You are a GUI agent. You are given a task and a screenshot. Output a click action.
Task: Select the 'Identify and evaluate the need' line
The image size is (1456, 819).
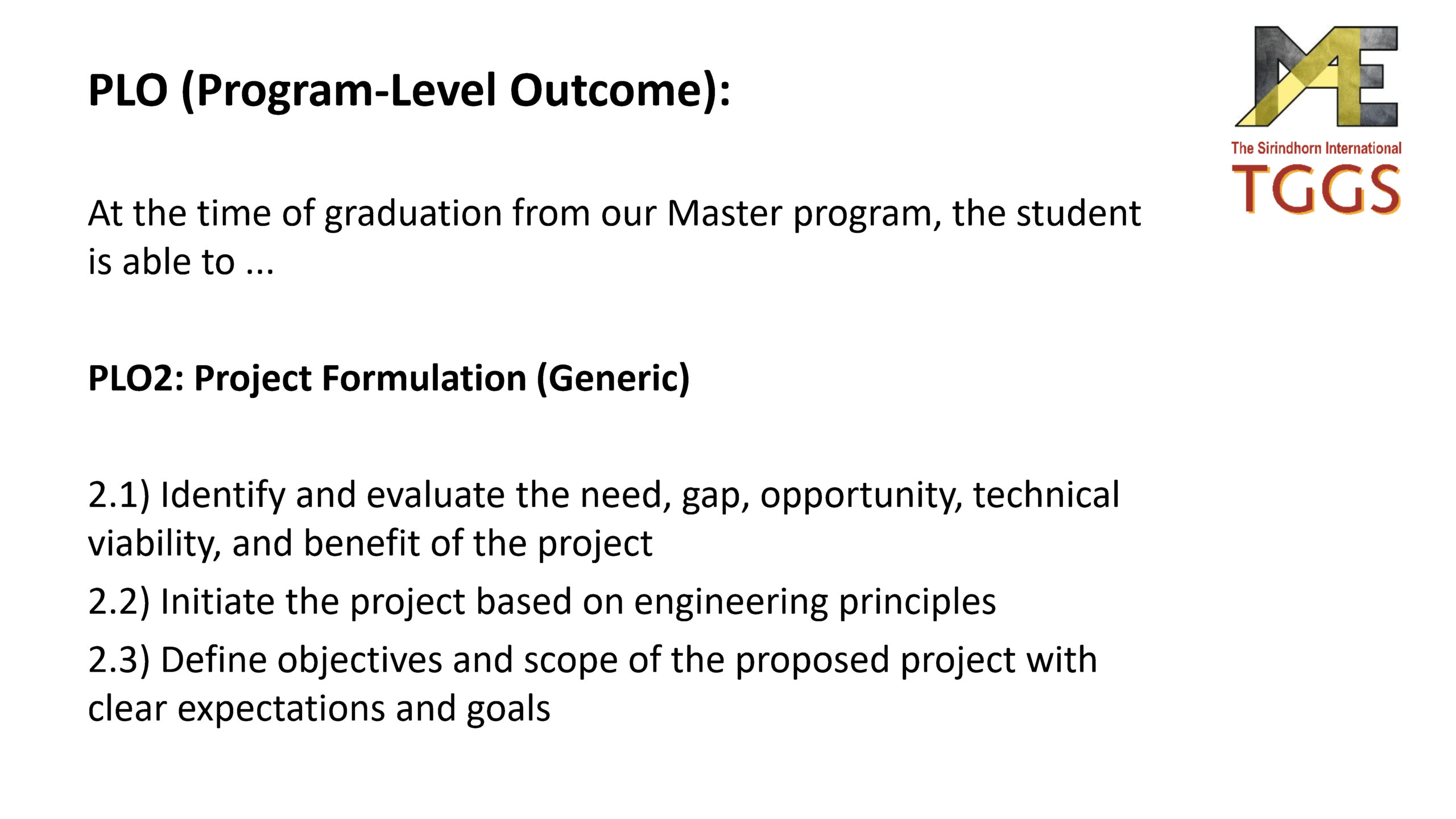[x=604, y=496]
